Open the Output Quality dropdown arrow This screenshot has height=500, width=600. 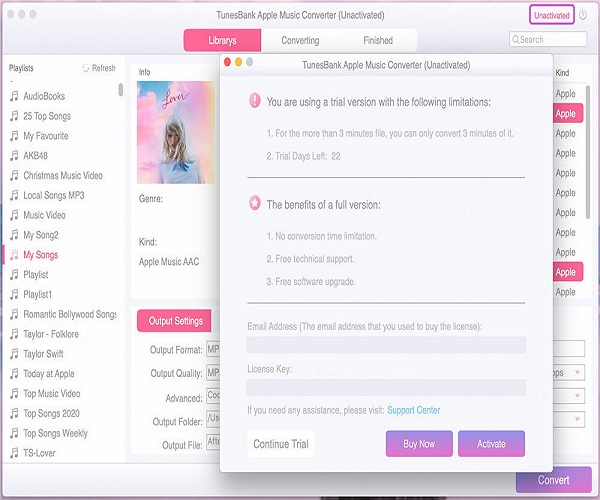[577, 372]
